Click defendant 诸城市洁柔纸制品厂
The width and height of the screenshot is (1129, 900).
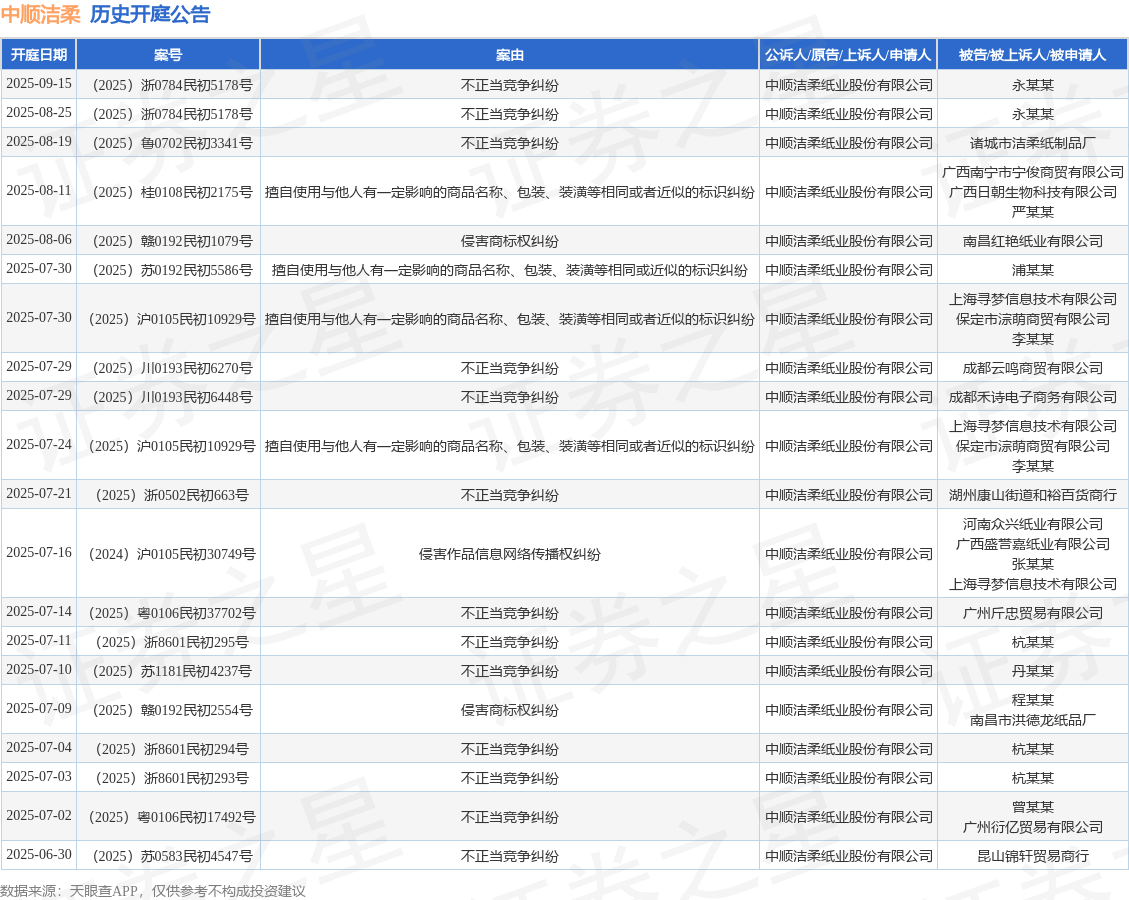[1033, 143]
